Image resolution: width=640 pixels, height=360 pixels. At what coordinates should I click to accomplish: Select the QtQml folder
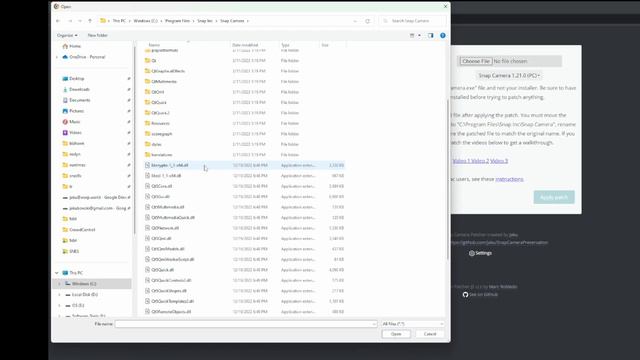pyautogui.click(x=158, y=92)
